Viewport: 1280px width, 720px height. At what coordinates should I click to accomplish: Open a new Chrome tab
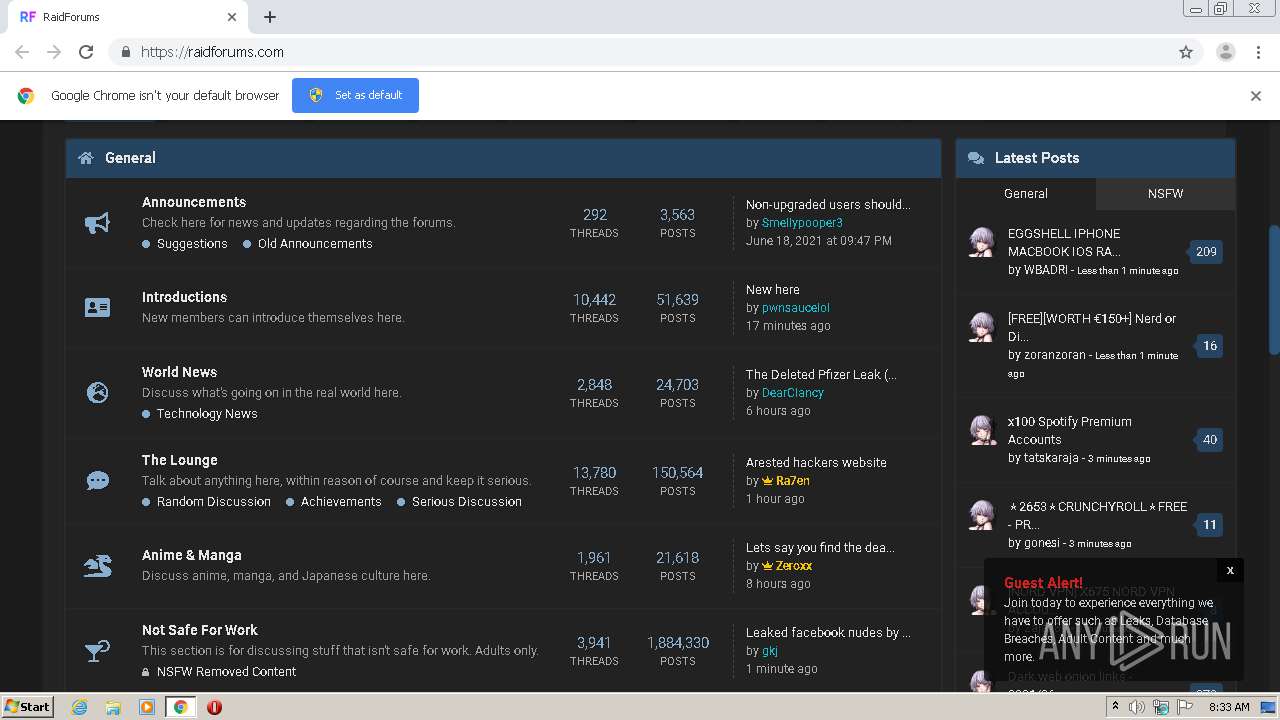click(270, 17)
